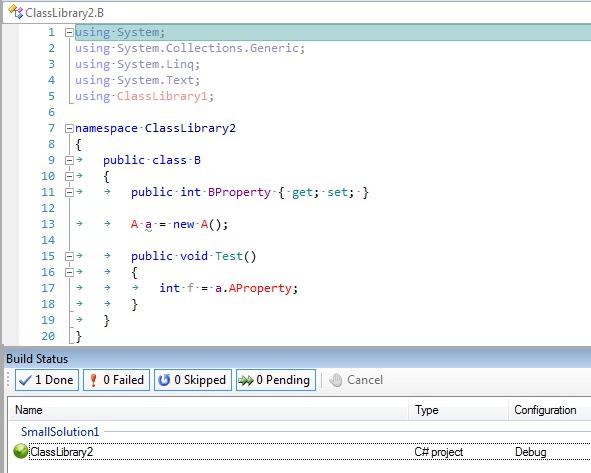The width and height of the screenshot is (591, 473).
Task: Click the green success icon beside ClassLibrary2
Action: [20, 451]
